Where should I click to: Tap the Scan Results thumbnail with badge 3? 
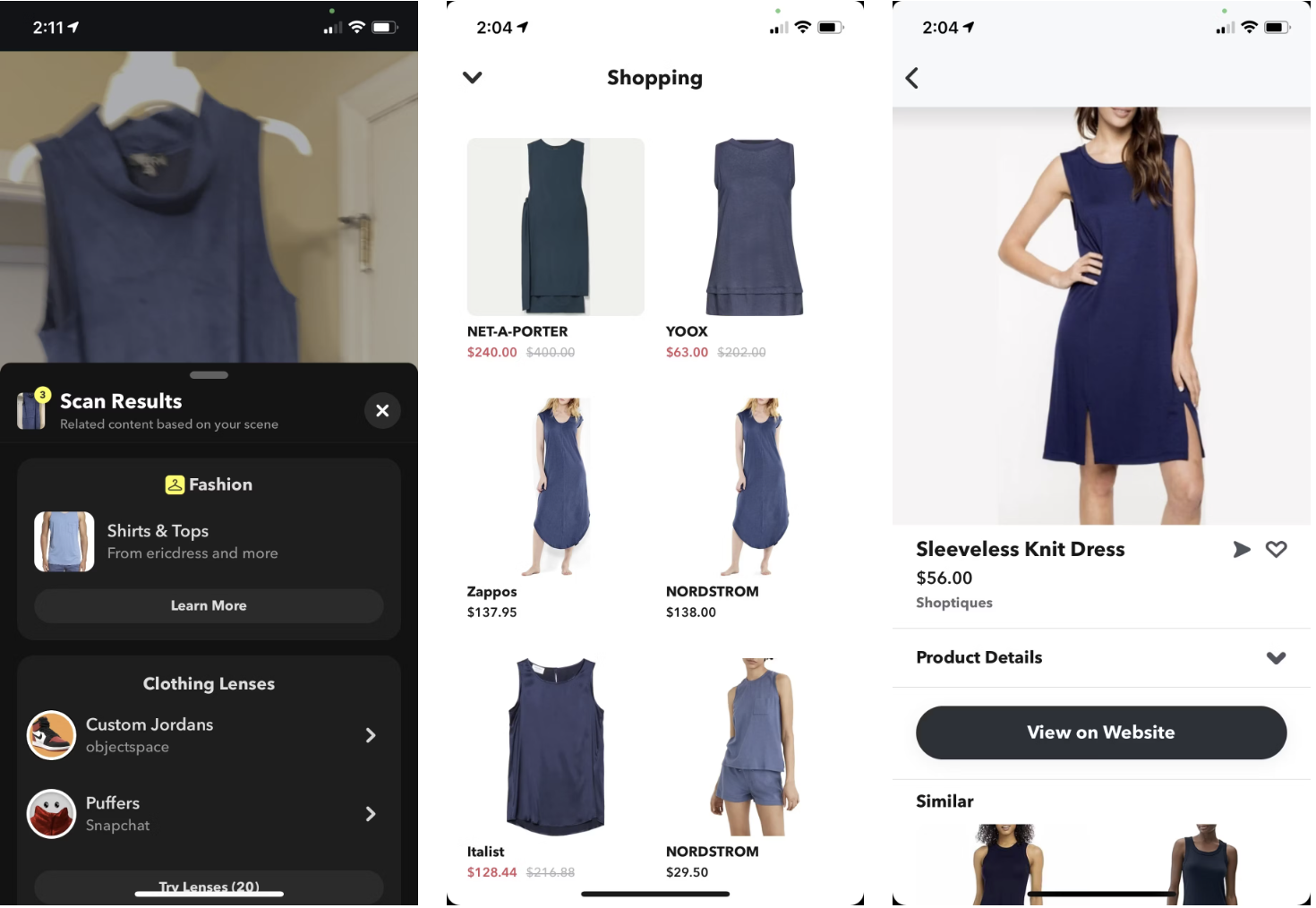(32, 410)
